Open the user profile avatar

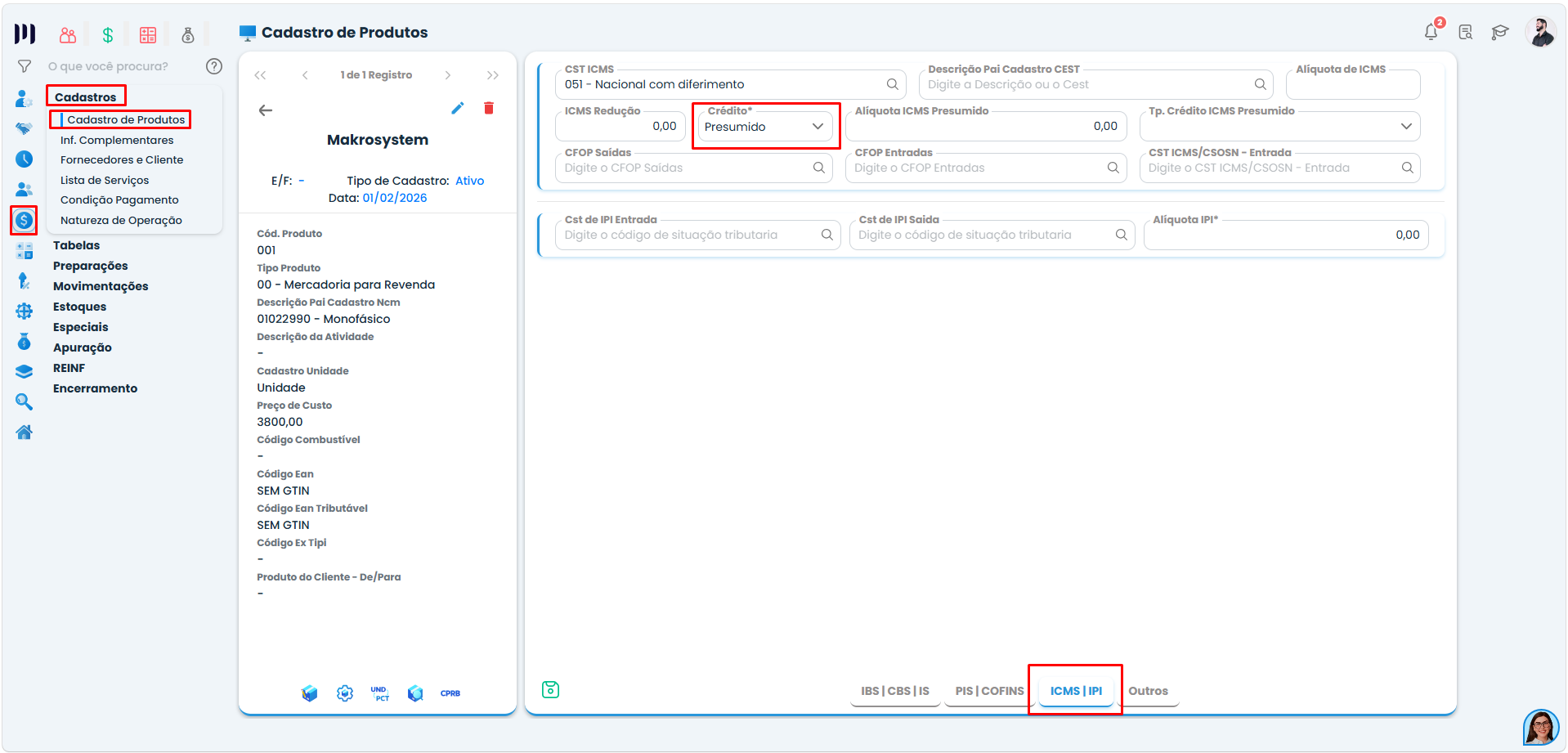[1541, 32]
